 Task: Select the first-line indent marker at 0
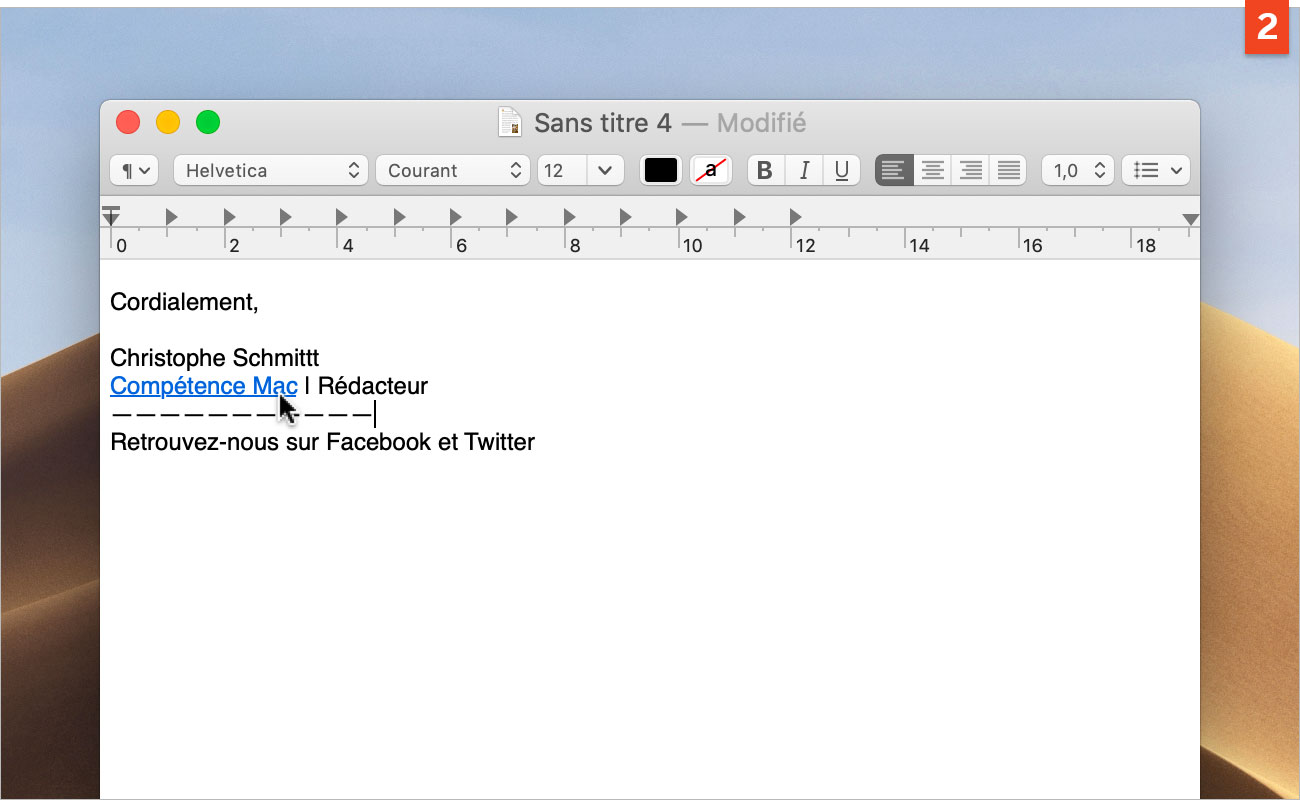[111, 213]
